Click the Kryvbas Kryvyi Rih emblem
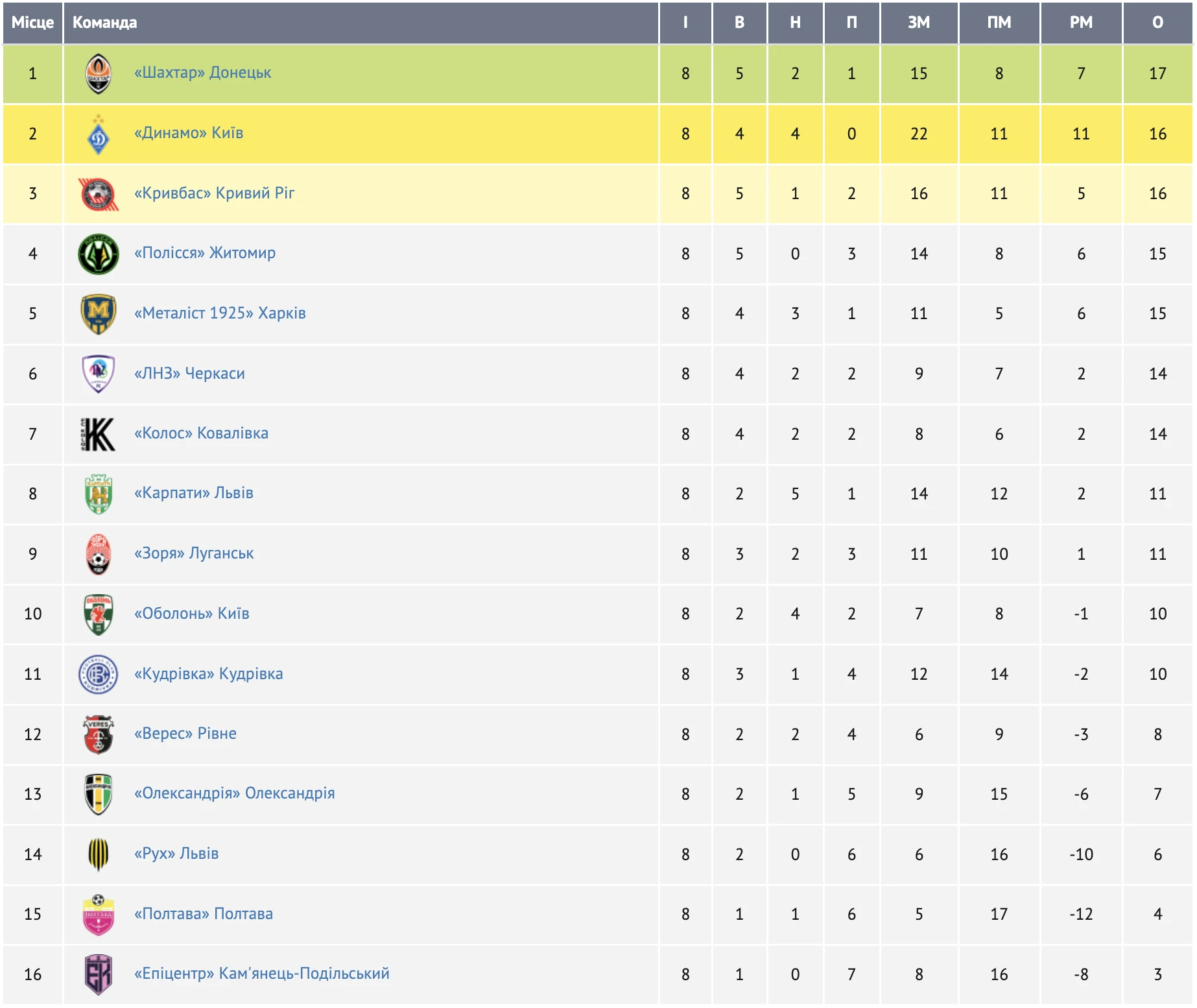This screenshot has height=1008, width=1197. point(99,194)
